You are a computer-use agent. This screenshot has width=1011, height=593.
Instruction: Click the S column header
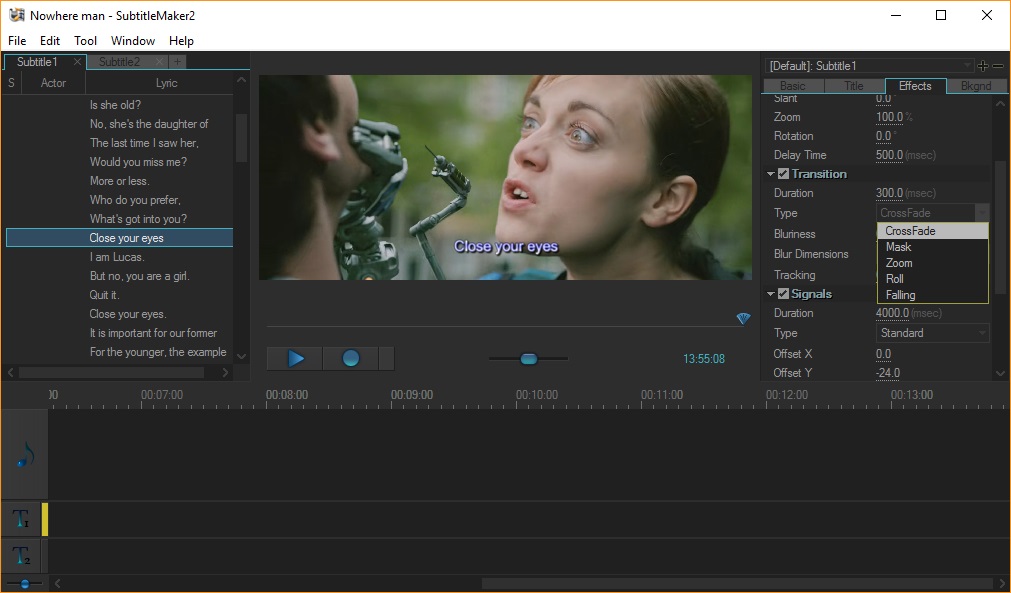tap(12, 83)
